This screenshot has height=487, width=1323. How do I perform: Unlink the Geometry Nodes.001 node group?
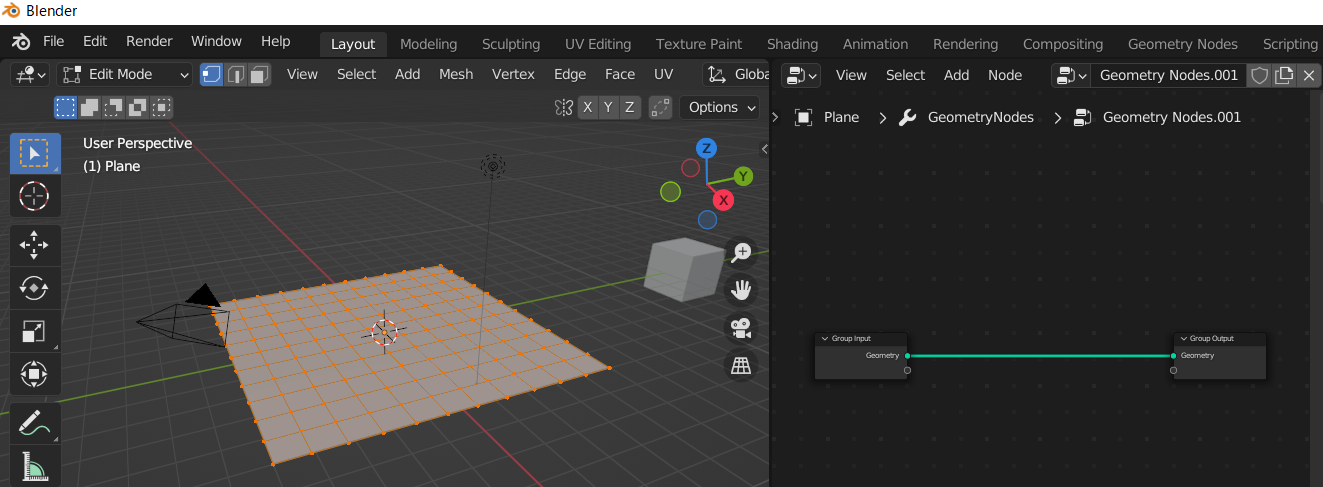(1308, 75)
